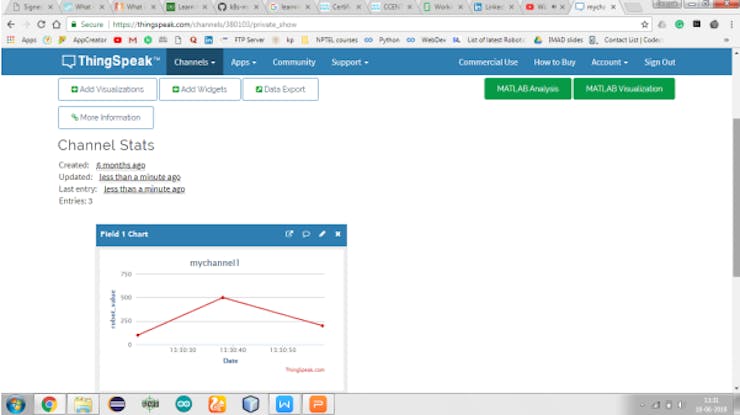
Task: Expand the Account dropdown menu
Action: [609, 62]
